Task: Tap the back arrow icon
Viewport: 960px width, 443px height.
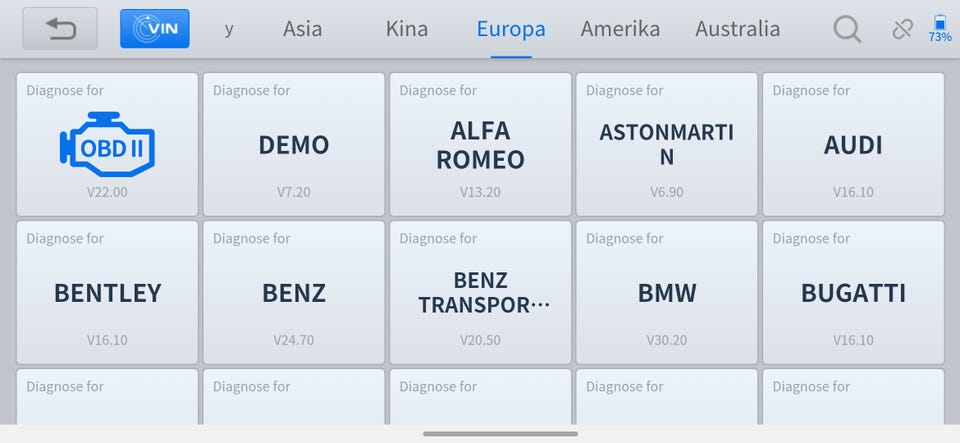Action: 60,29
